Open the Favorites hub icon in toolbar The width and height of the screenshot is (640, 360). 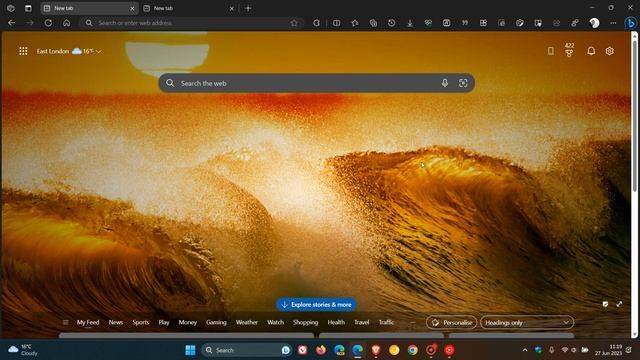(355, 23)
